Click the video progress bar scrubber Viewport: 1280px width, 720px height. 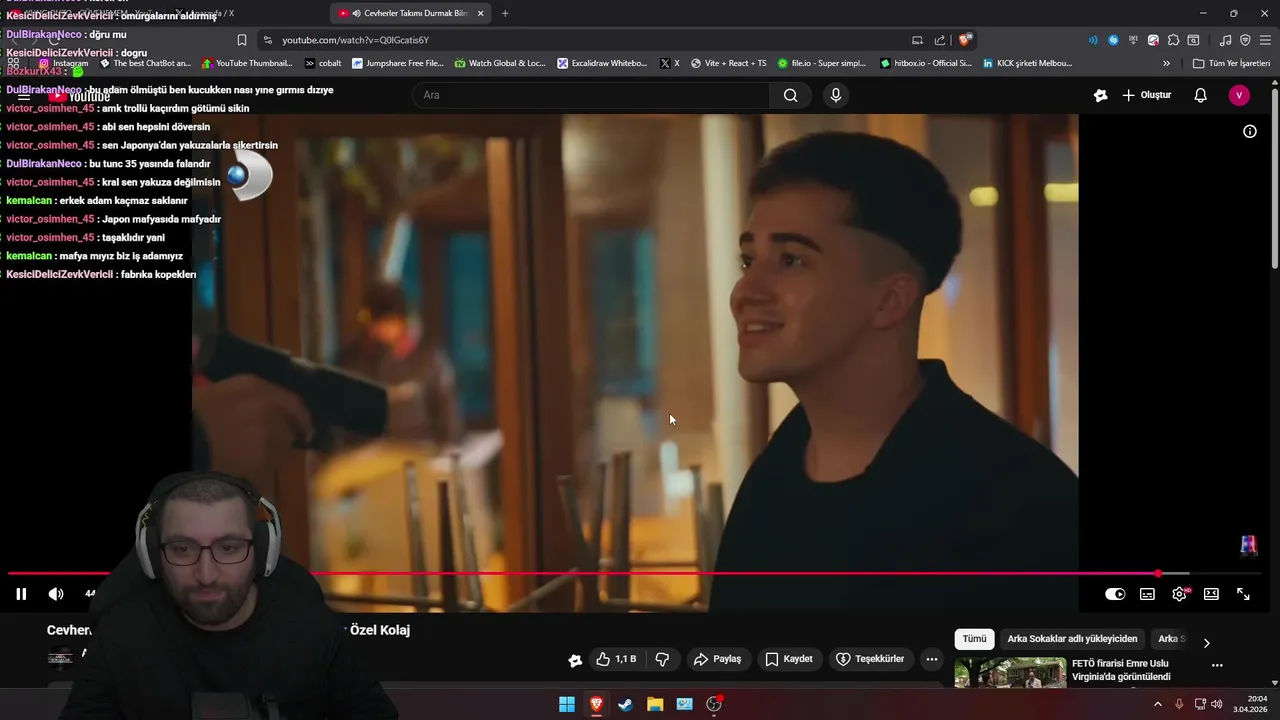[x=1158, y=574]
